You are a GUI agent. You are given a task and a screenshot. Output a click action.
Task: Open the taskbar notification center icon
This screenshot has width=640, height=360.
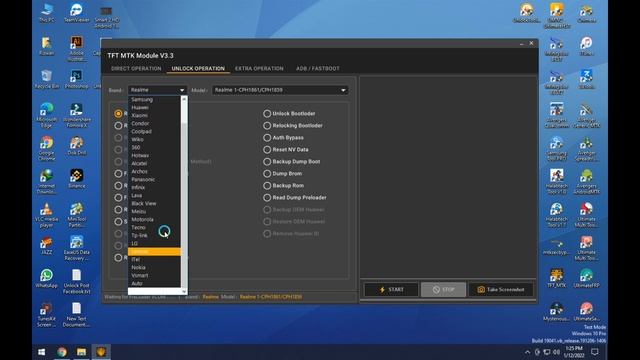[595, 351]
